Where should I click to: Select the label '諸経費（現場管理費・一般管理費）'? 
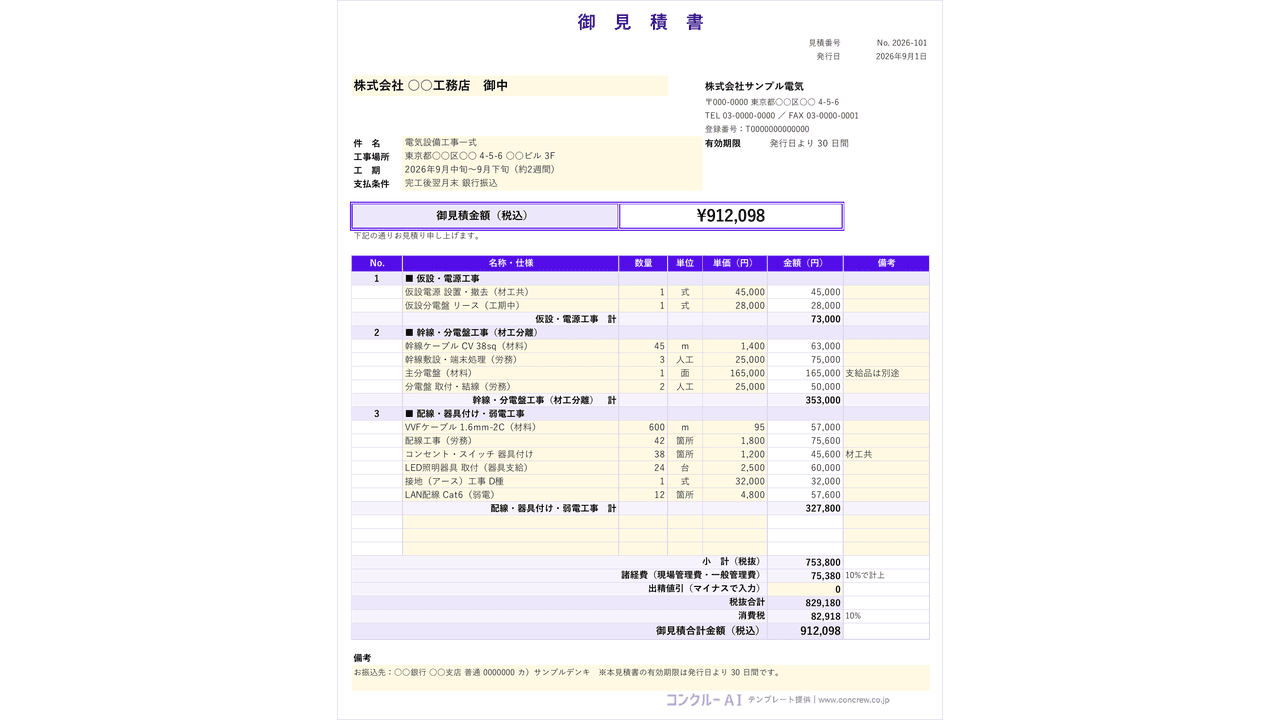point(691,575)
